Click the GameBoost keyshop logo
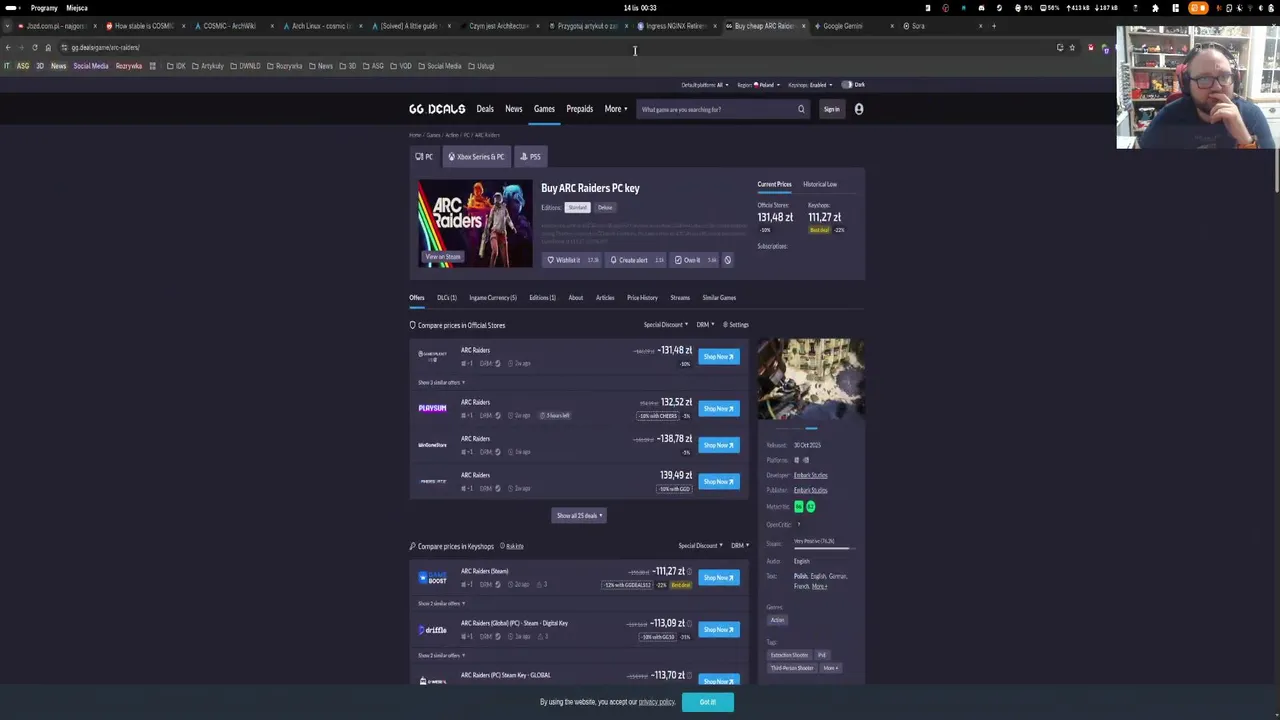 (x=432, y=578)
